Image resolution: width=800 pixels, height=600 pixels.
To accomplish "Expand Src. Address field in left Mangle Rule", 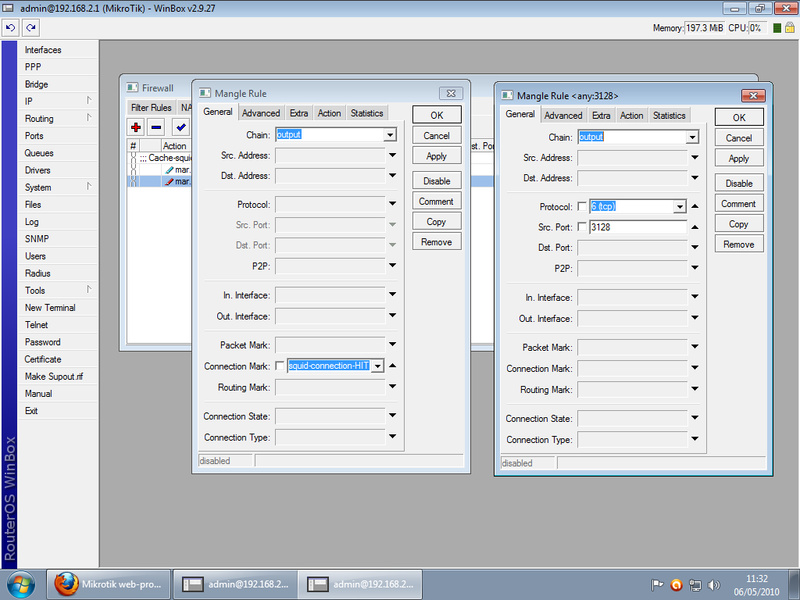I will click(392, 155).
